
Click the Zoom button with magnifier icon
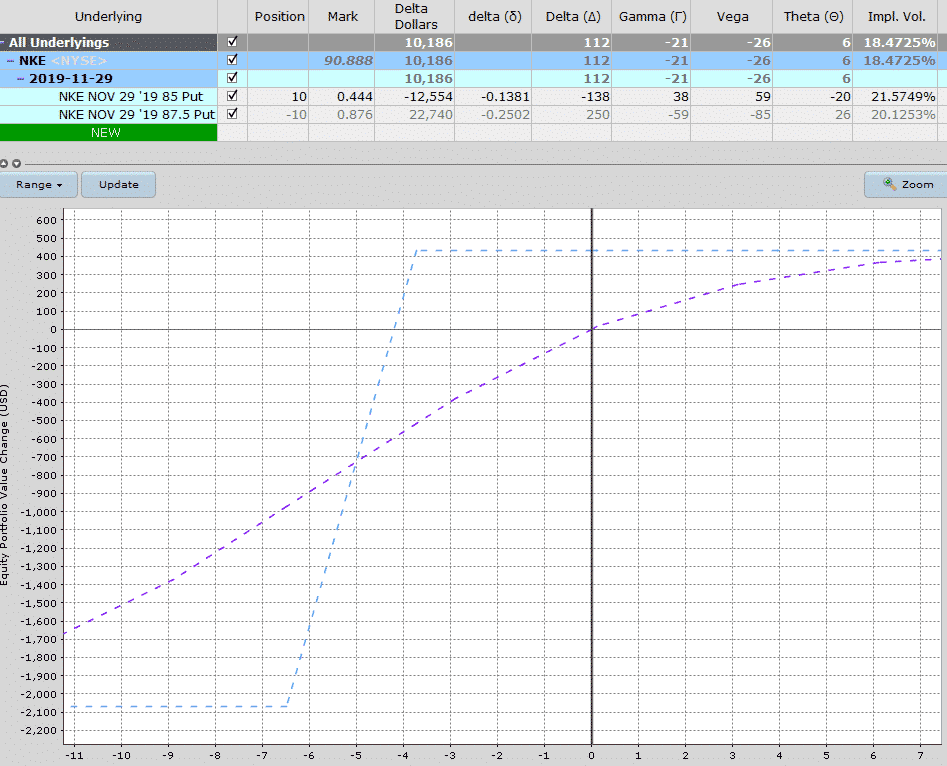(908, 184)
